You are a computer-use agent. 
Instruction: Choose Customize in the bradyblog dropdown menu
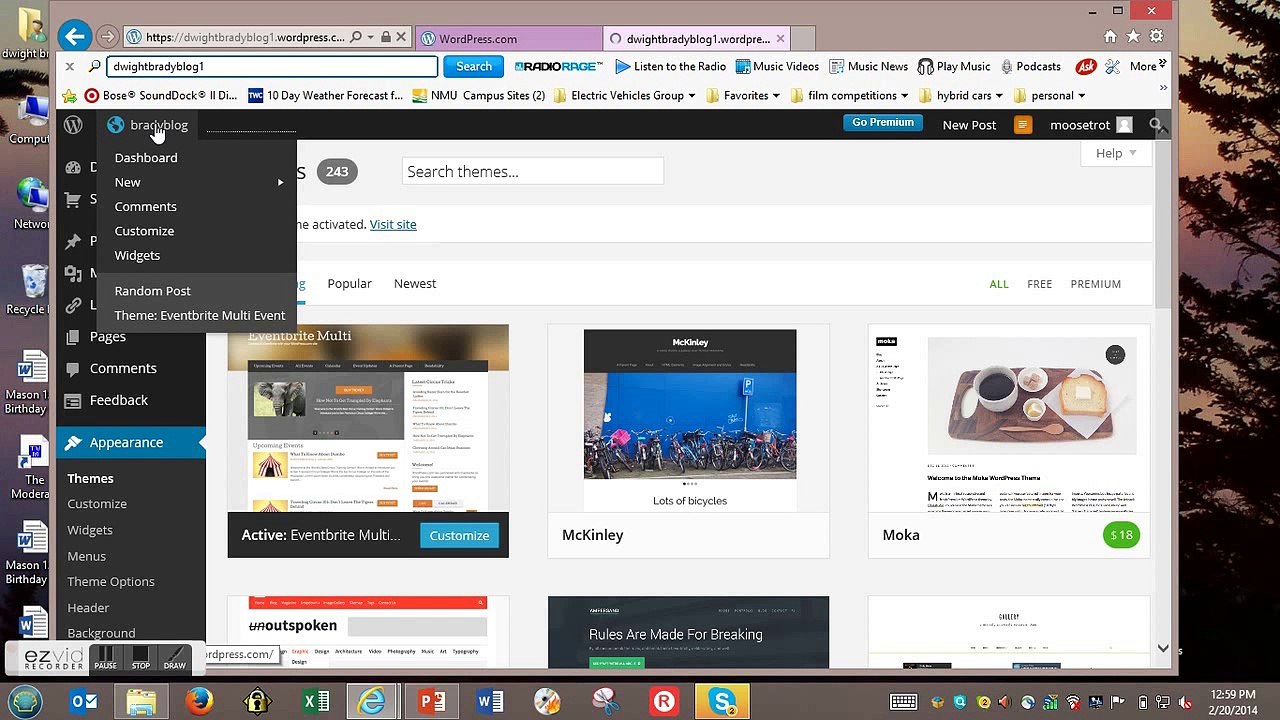tap(144, 231)
